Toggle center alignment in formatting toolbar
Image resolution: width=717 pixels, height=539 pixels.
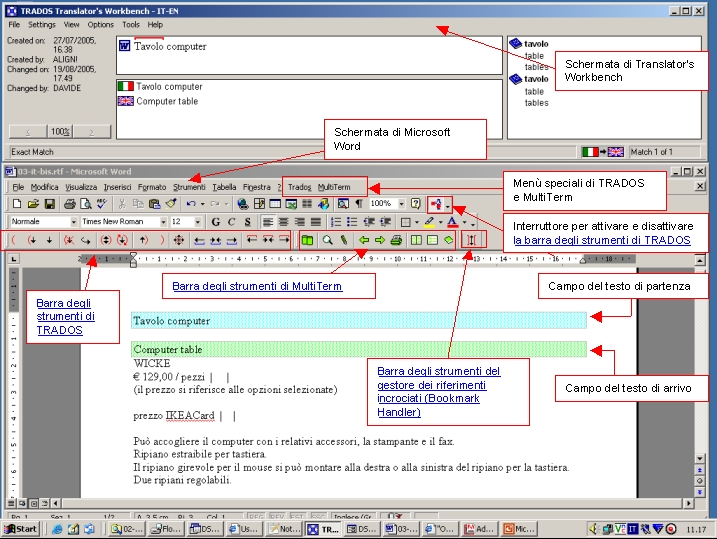tap(284, 222)
